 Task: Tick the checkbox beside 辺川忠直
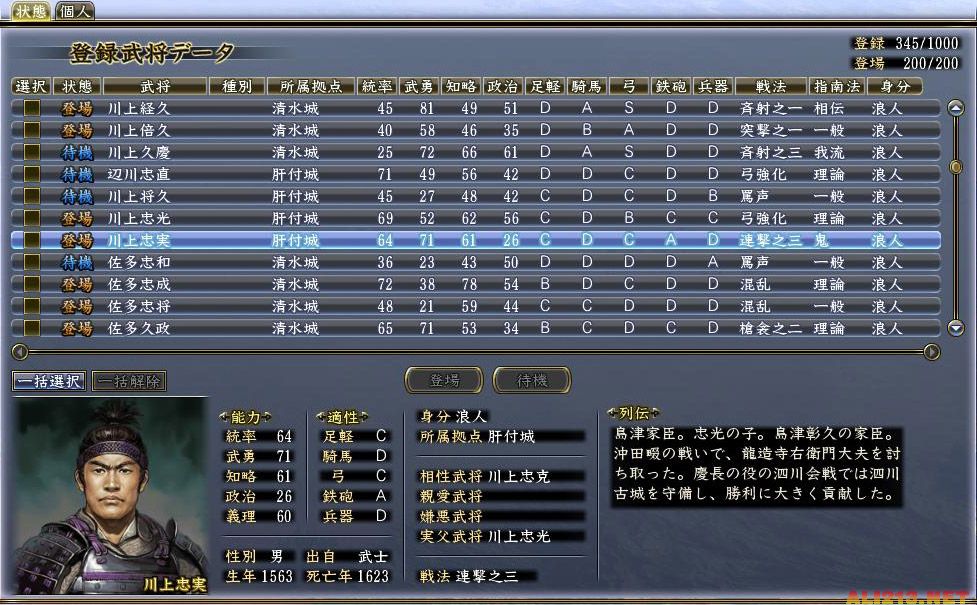click(x=32, y=174)
